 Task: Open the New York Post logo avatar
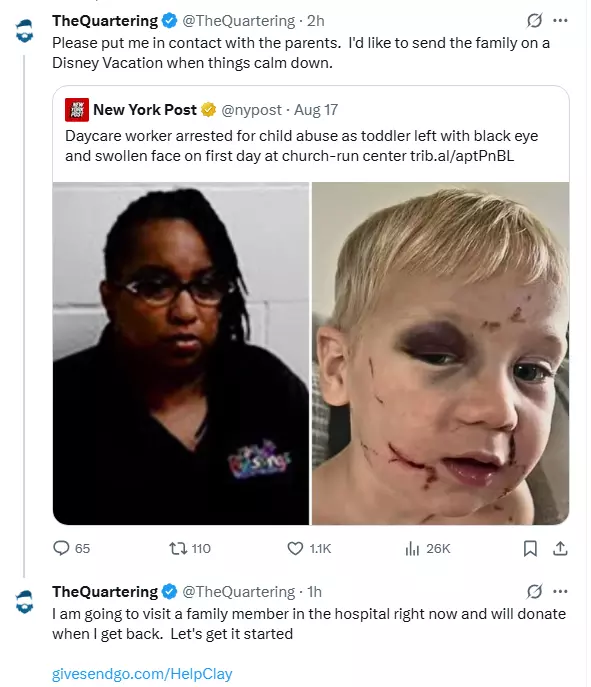tap(77, 110)
